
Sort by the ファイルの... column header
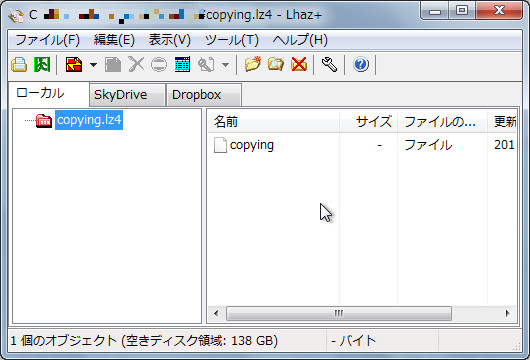(442, 121)
